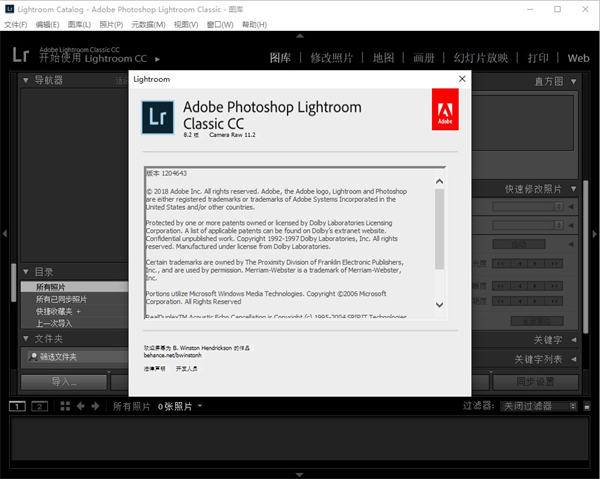This screenshot has height=479, width=600.
Task: Click the arrow after 开始使用 Lightroom CC
Action: click(157, 59)
